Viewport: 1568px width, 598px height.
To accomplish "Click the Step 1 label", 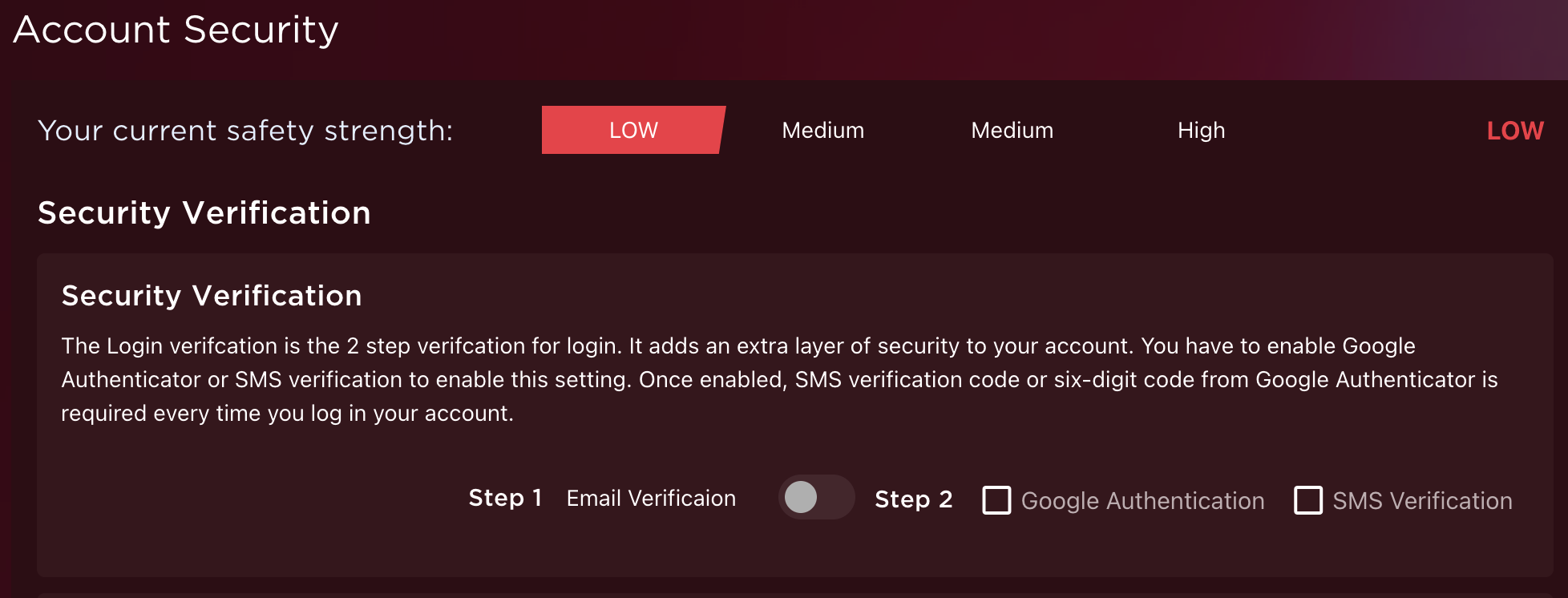I will [x=505, y=498].
